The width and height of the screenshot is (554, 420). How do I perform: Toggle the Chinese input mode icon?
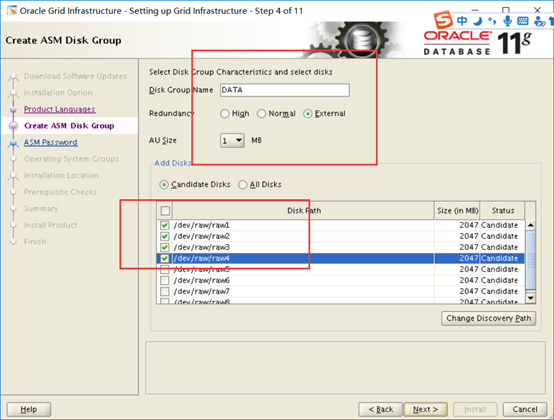pos(462,21)
